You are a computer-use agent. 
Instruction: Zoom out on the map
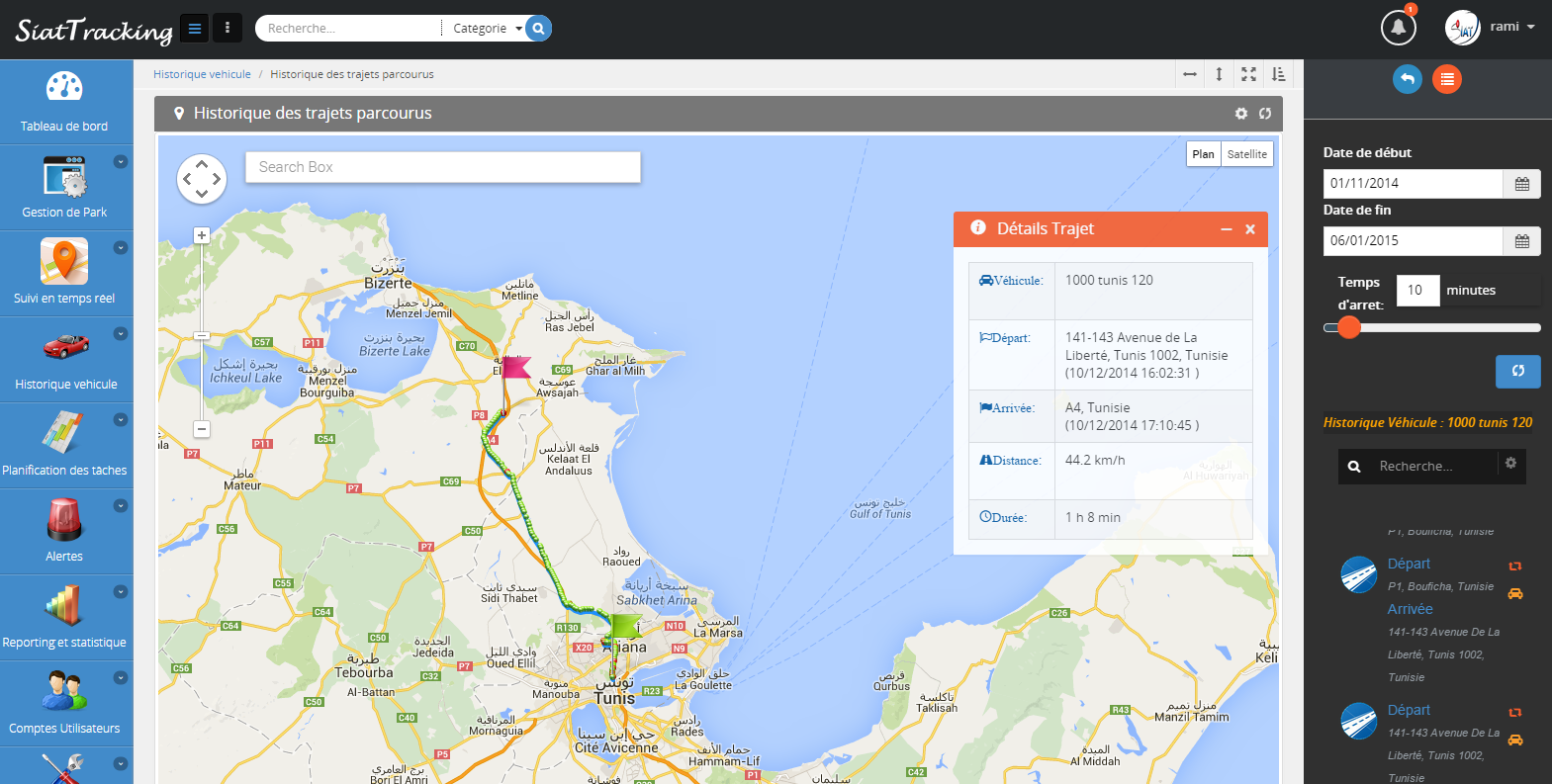click(202, 429)
